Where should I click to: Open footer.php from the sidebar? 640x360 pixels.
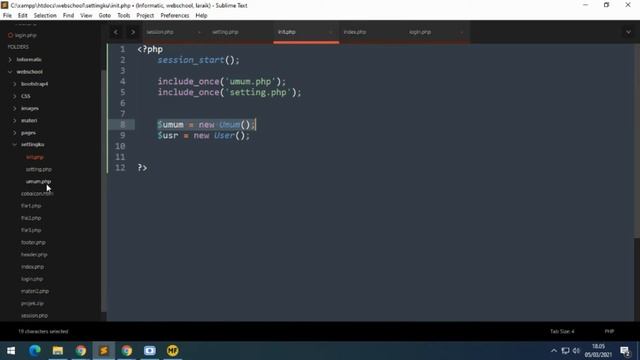tap(33, 242)
